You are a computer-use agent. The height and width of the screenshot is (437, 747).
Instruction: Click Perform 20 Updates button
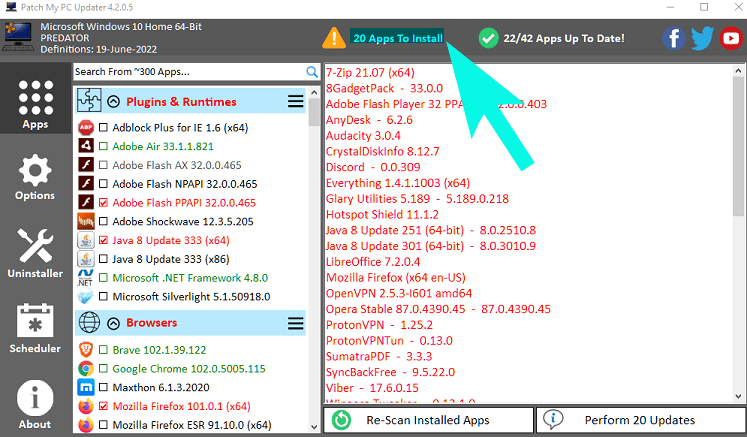tap(640, 420)
